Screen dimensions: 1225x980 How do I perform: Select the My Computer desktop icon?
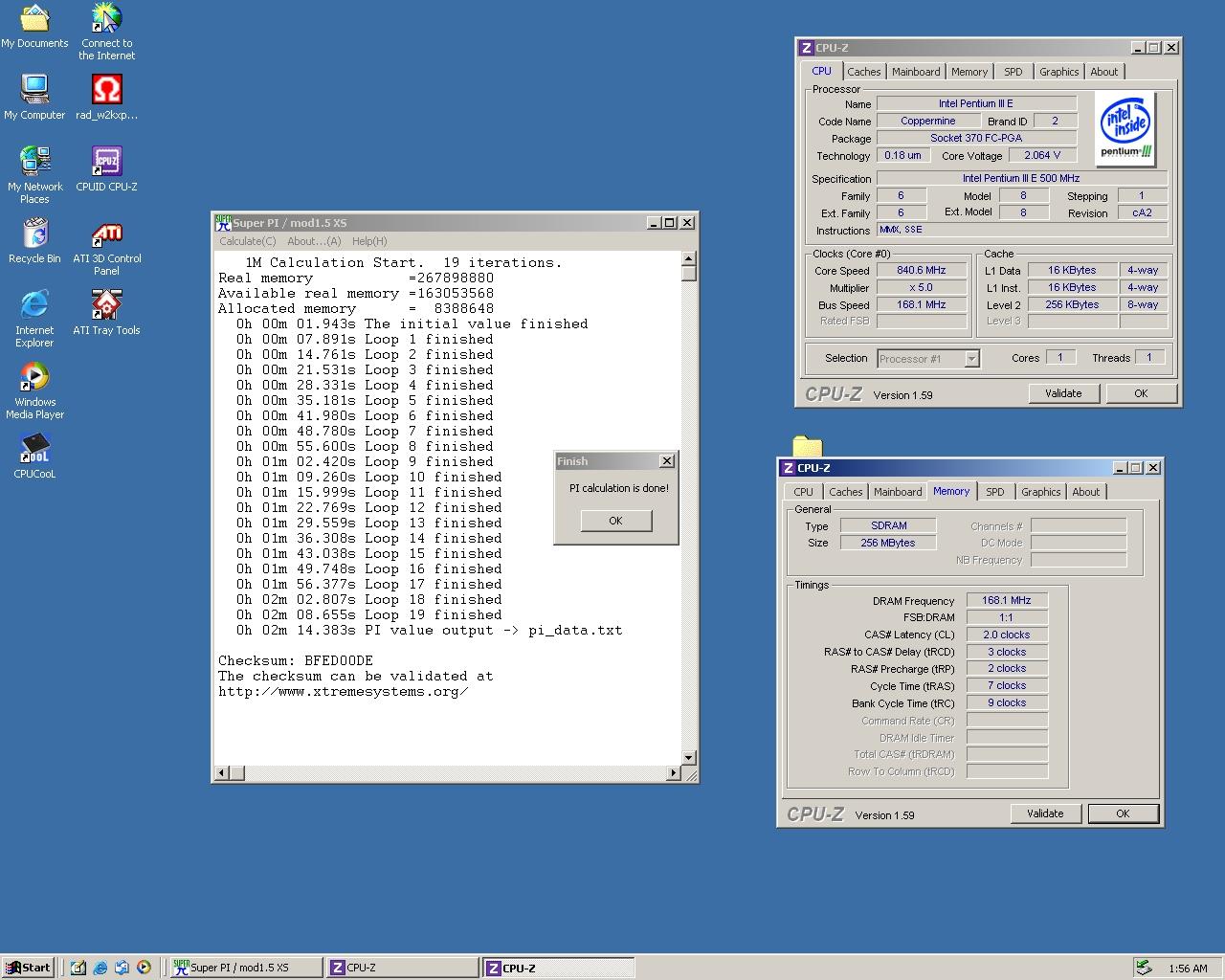coord(34,98)
